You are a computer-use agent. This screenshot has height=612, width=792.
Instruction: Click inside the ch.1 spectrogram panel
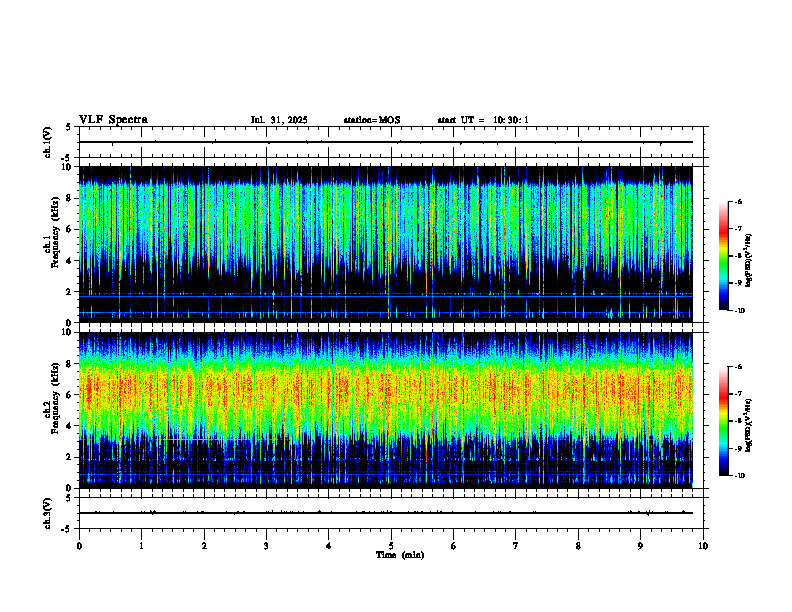click(385, 244)
